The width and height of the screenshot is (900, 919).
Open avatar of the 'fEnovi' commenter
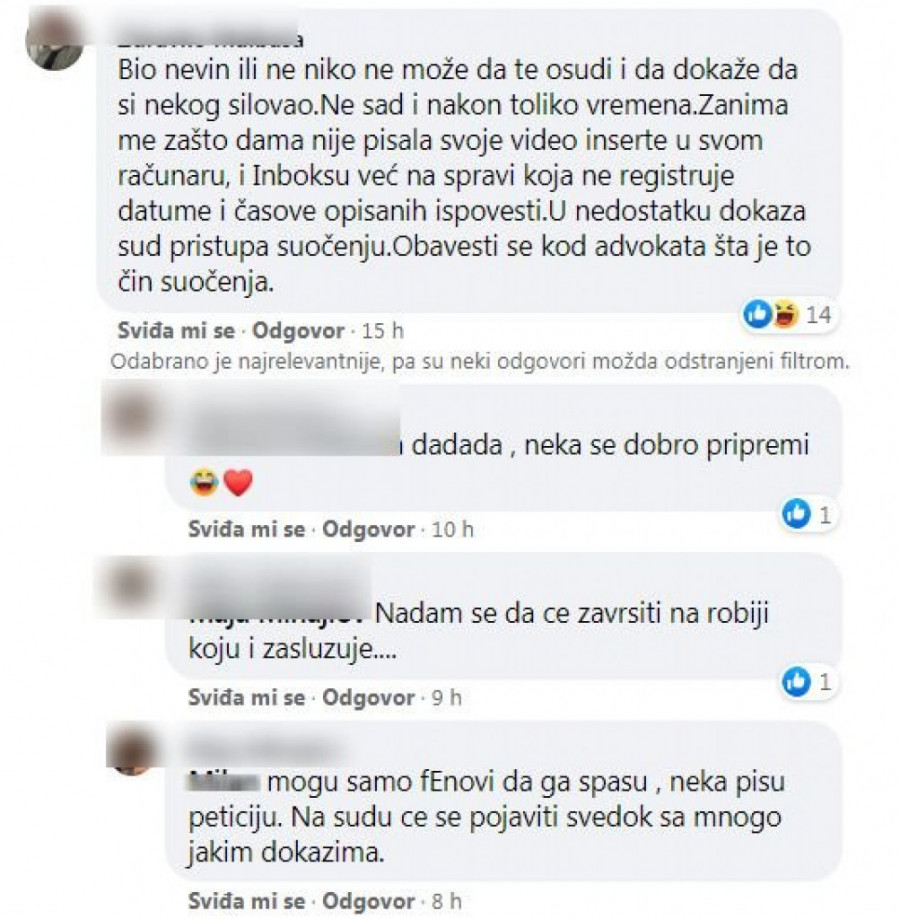[x=131, y=751]
